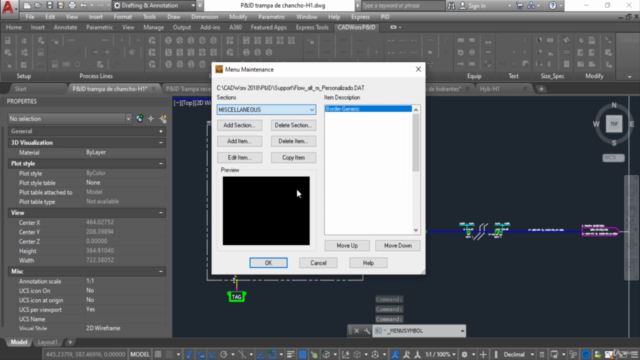Click the Delete Item... button

[x=293, y=141]
